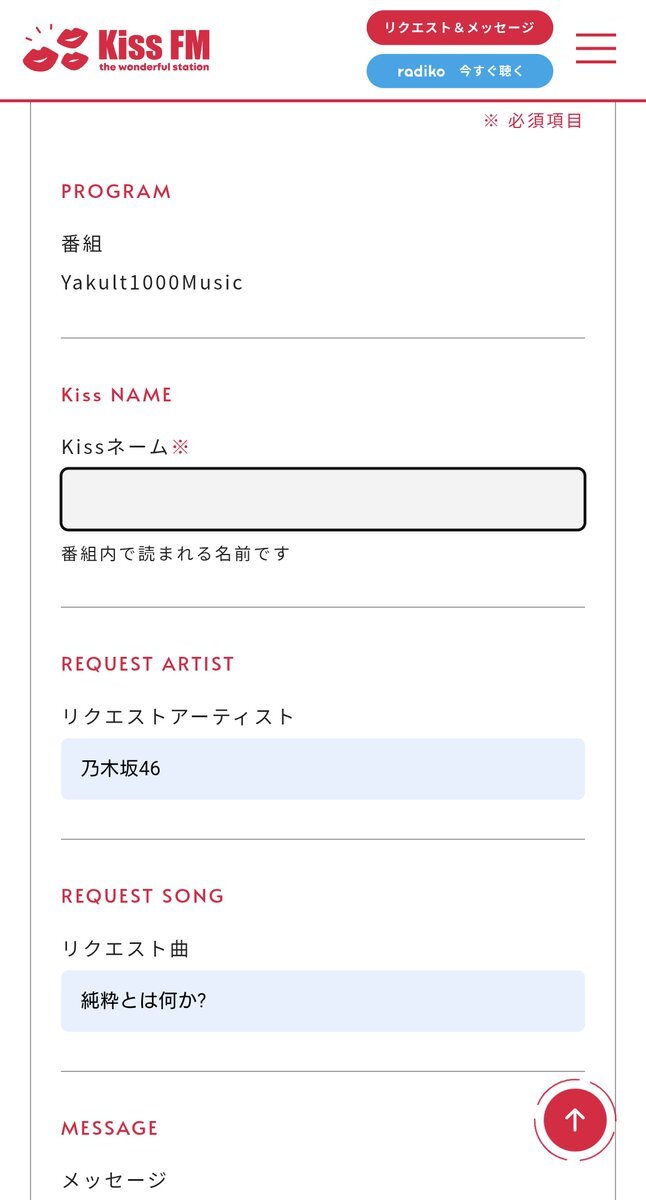This screenshot has height=1200, width=646.
Task: Click the 番組内で読まれる名前です hint text
Action: click(x=176, y=554)
